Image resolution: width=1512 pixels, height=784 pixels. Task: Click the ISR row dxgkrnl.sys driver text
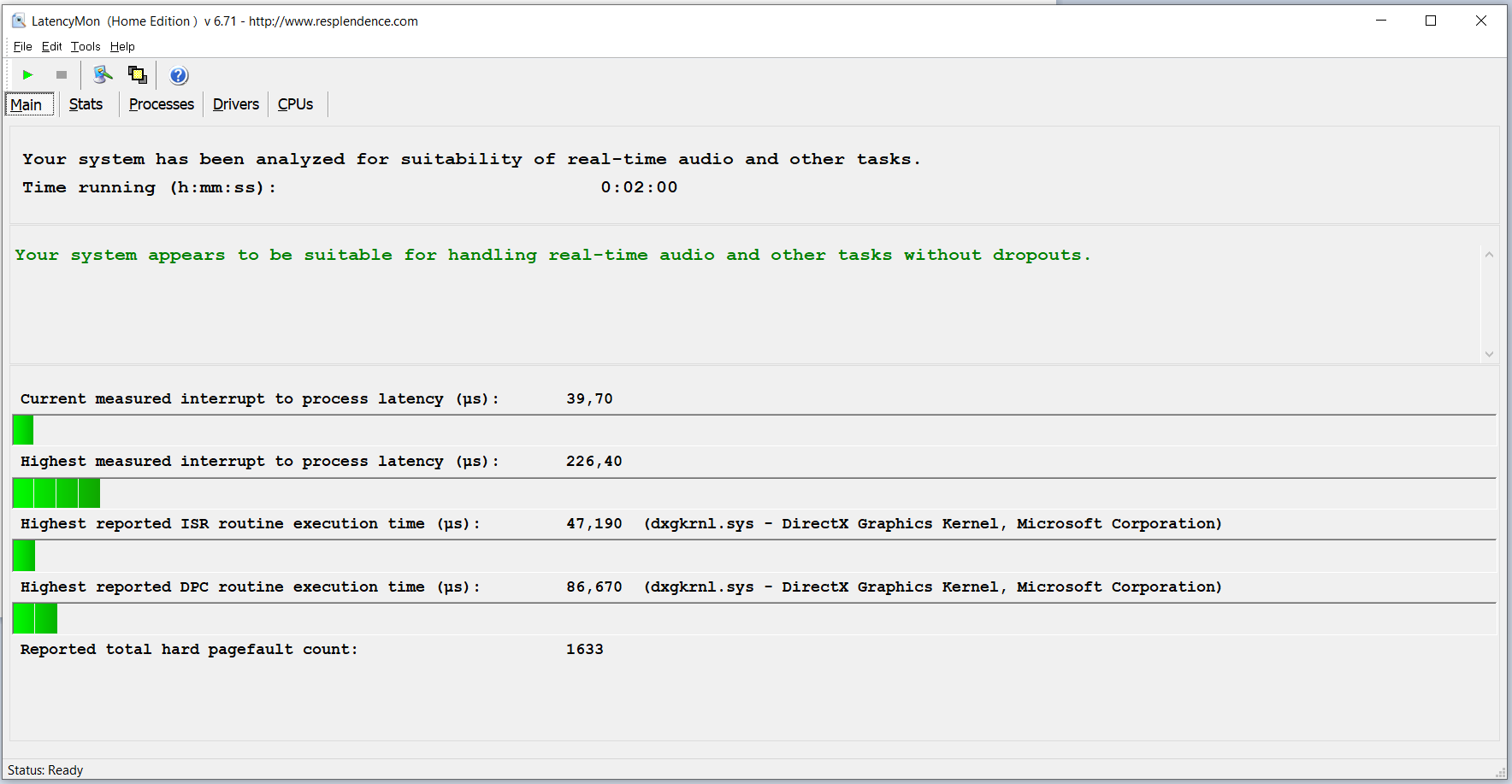(x=933, y=524)
